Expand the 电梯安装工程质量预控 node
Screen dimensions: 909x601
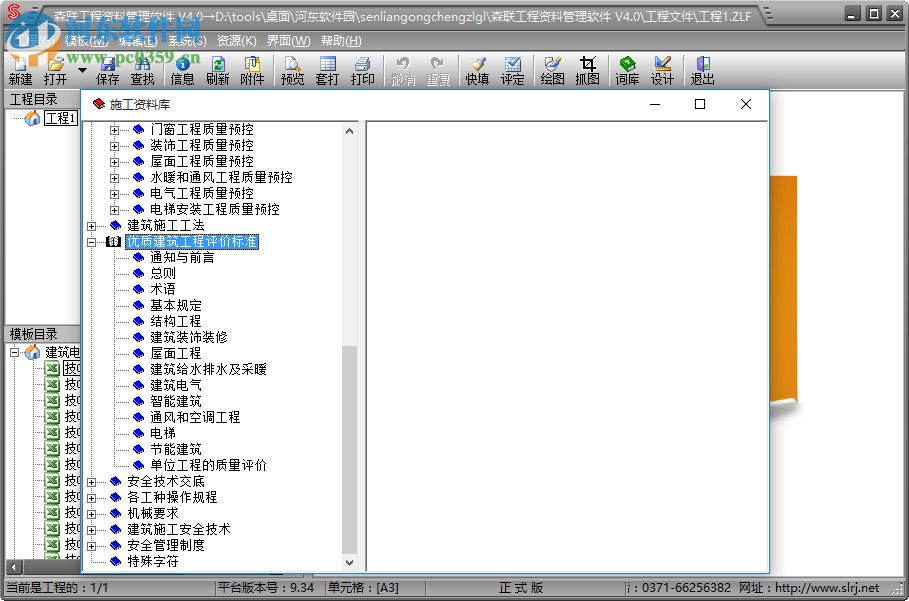pos(114,210)
